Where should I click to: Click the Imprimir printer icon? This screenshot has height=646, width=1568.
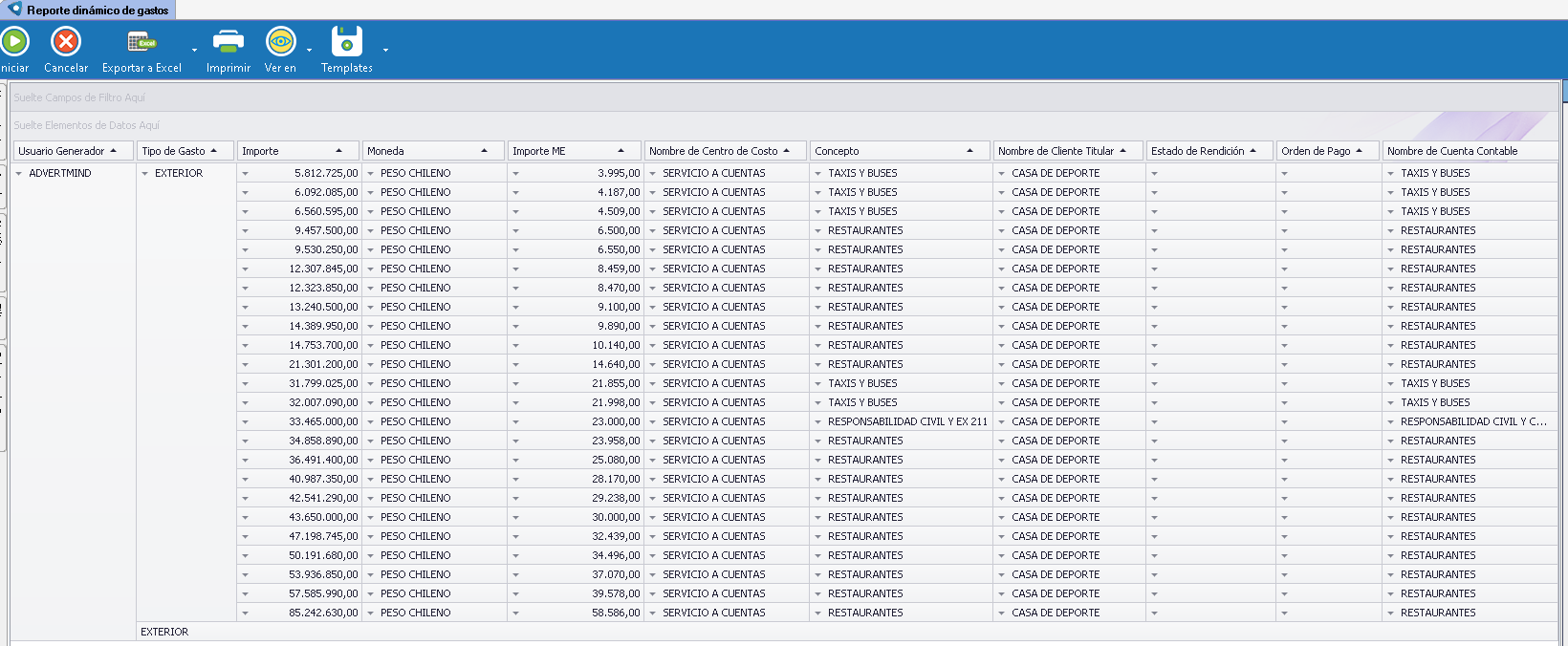pyautogui.click(x=229, y=42)
